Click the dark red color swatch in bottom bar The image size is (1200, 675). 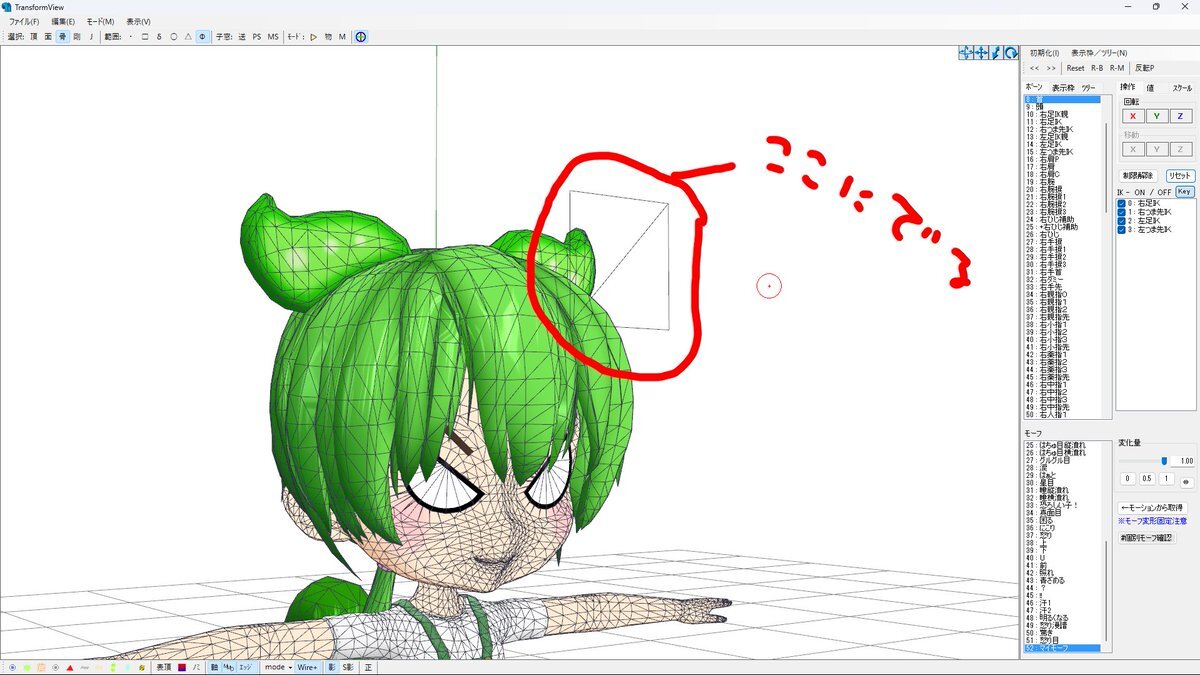click(181, 667)
